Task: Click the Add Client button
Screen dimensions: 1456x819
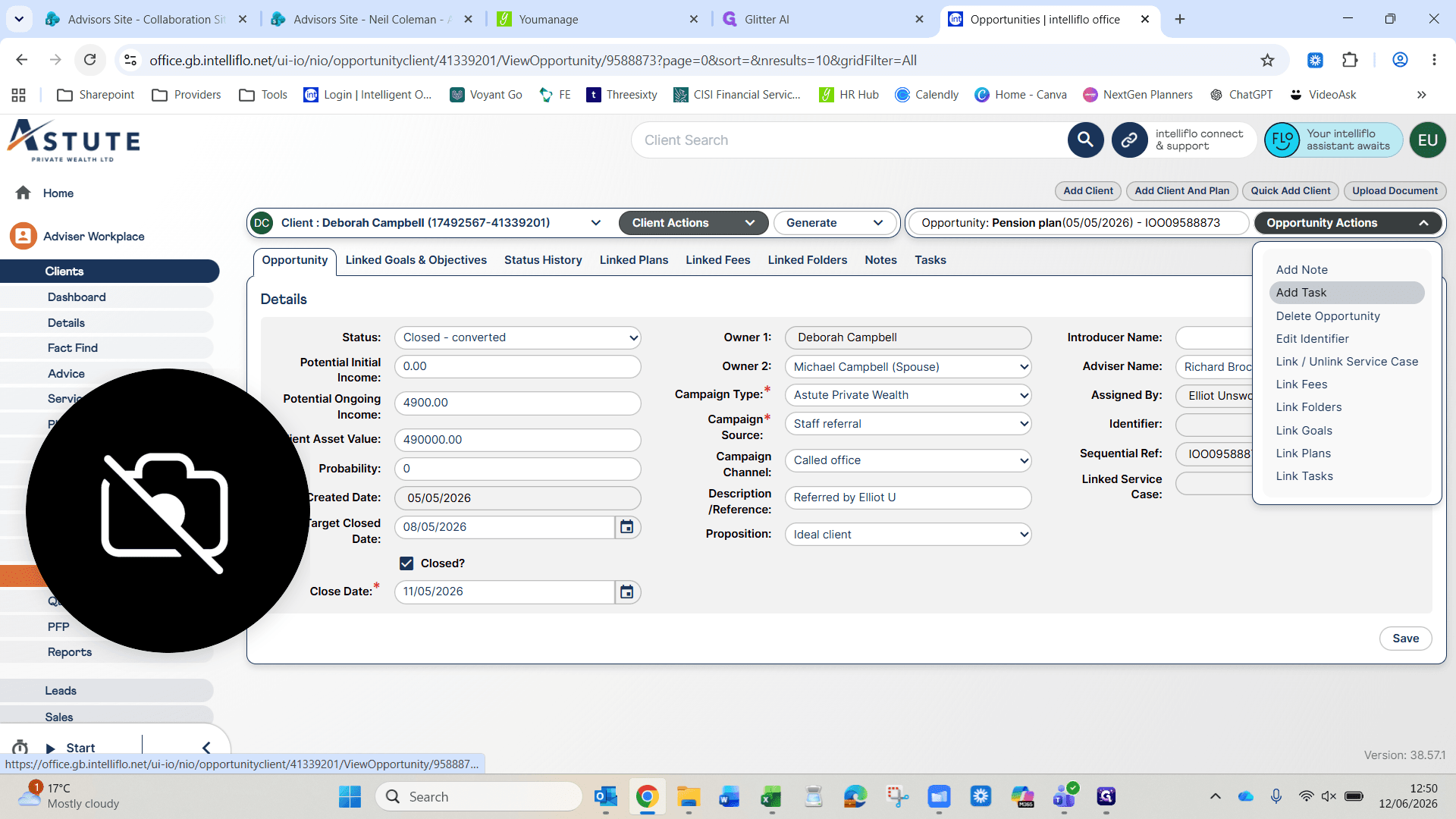Action: click(1087, 191)
